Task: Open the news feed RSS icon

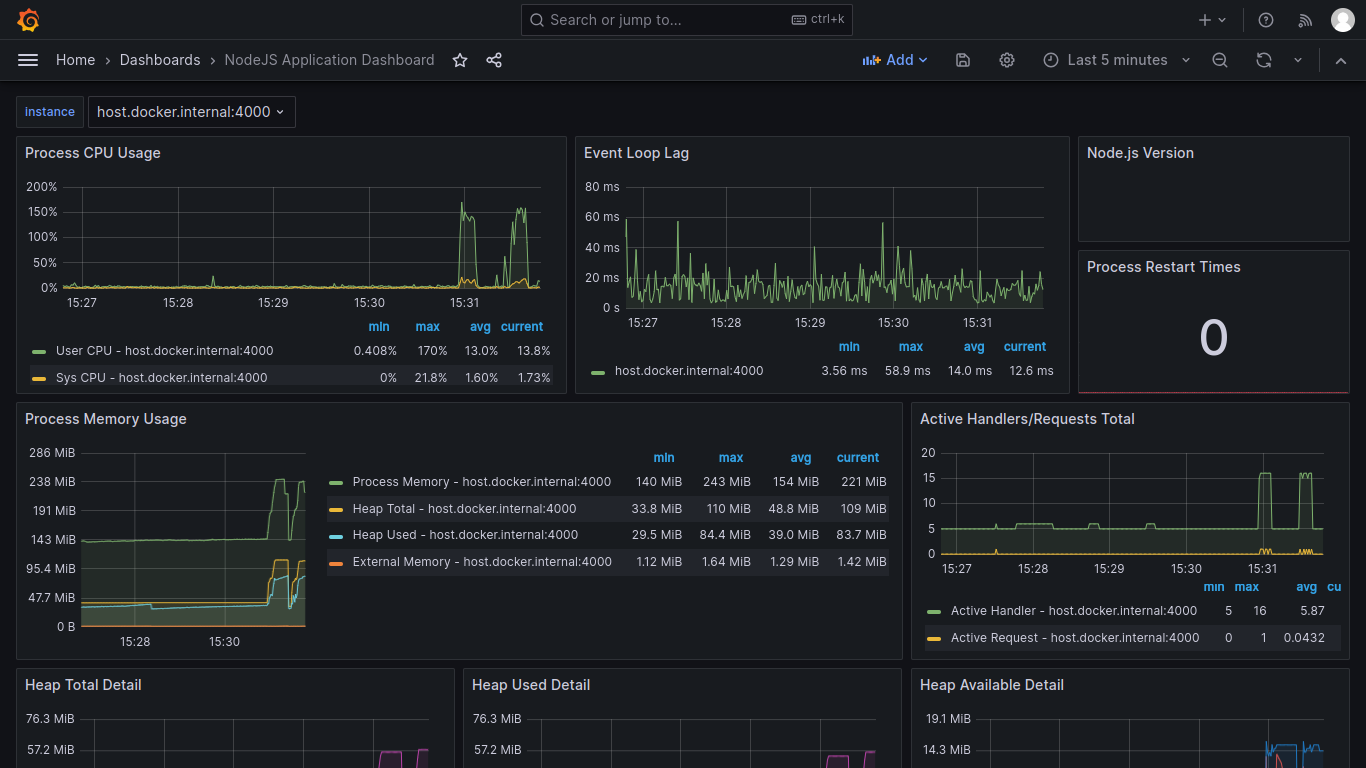Action: tap(1305, 20)
